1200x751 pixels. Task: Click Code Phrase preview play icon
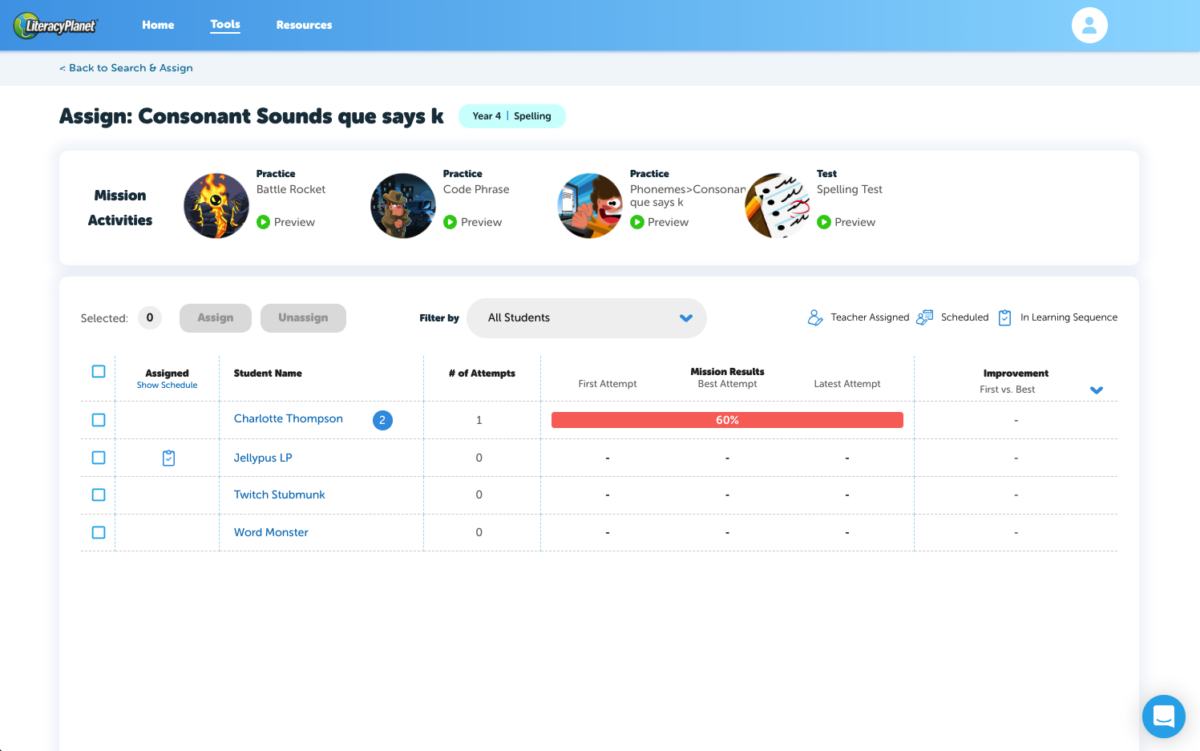450,222
